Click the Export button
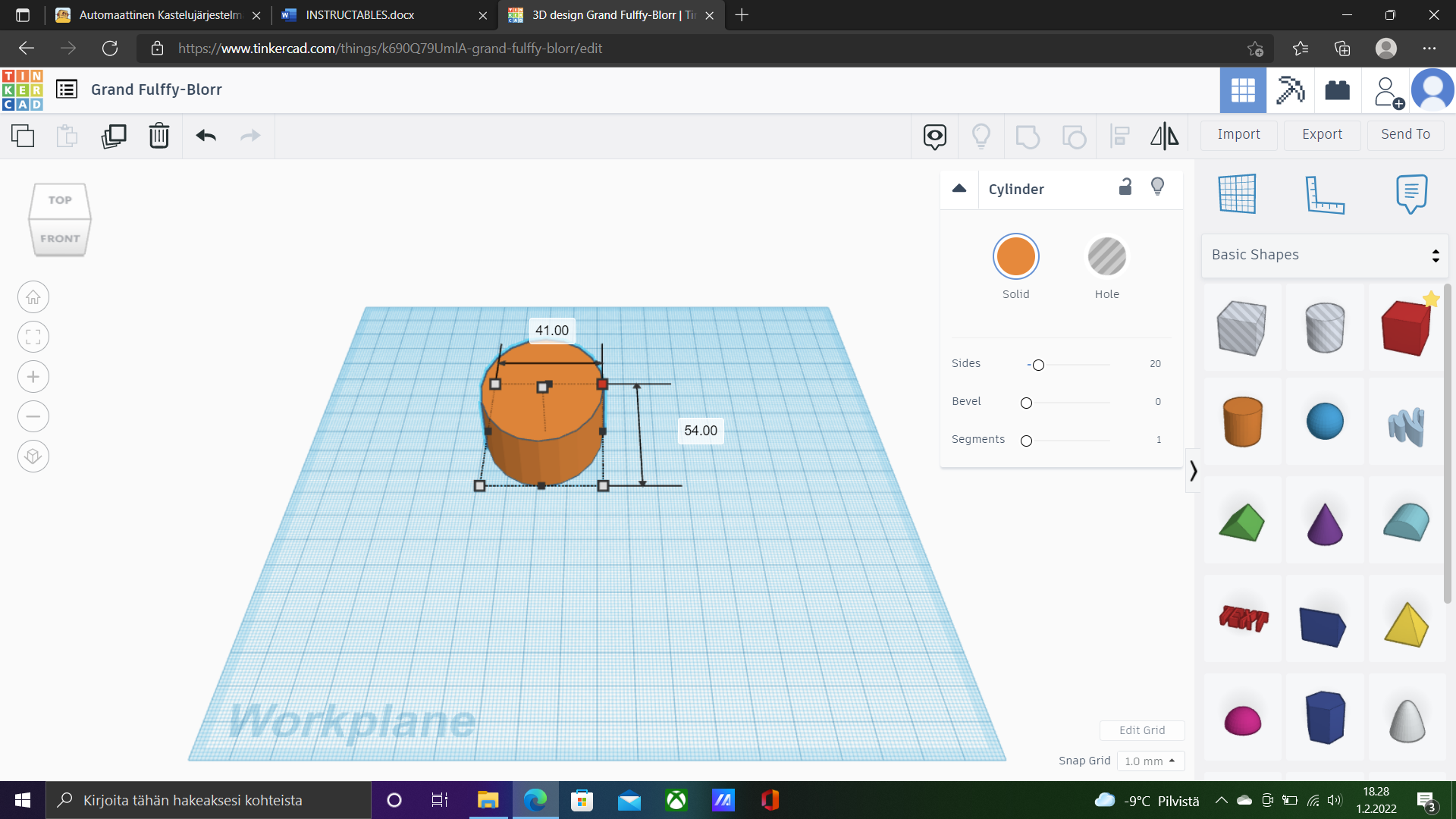Image resolution: width=1456 pixels, height=819 pixels. [x=1322, y=134]
